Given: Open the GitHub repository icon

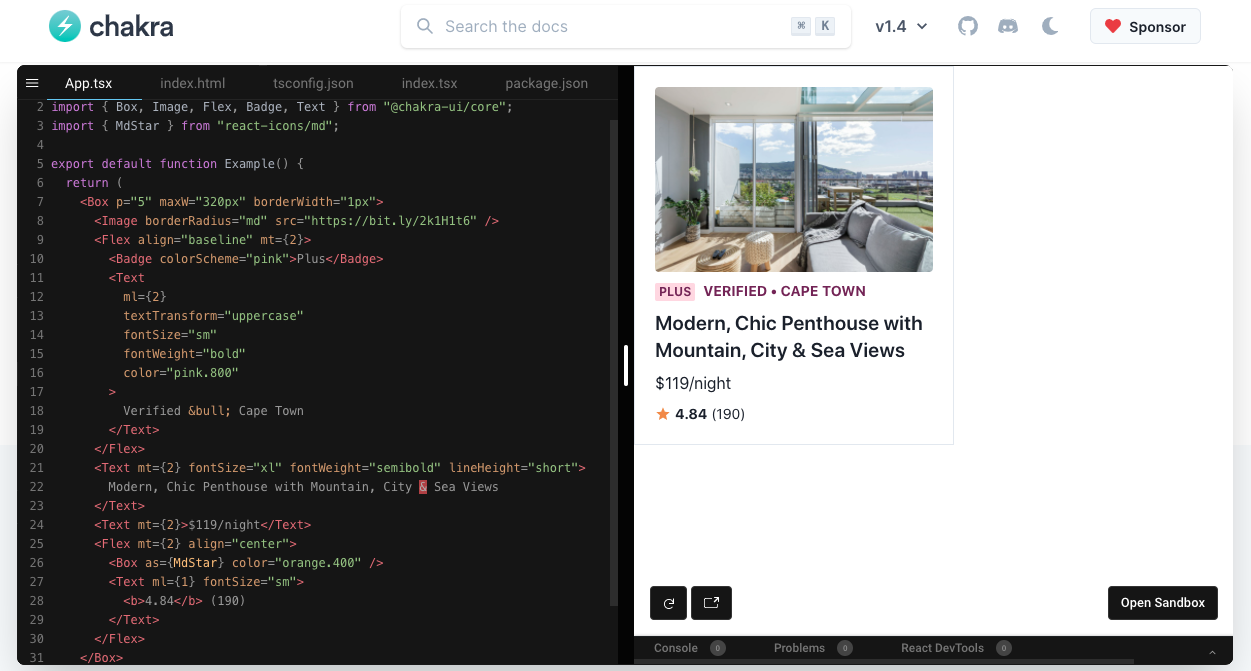Looking at the screenshot, I should 968,27.
